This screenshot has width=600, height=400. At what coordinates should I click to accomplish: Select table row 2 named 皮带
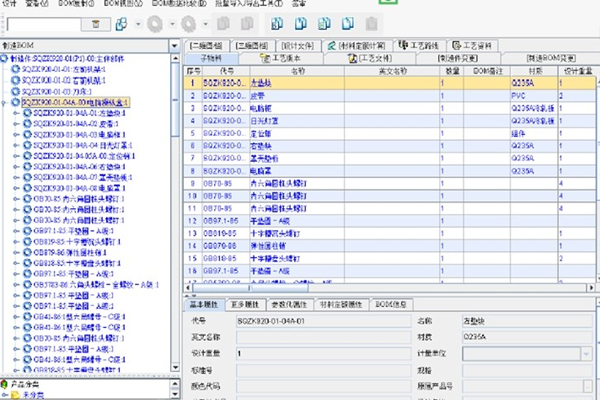[x=390, y=96]
